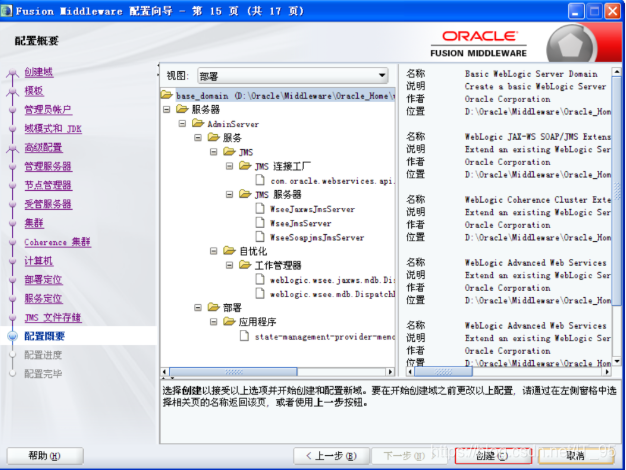
Task: Open the Coherence 集群 step
Action: click(x=57, y=242)
